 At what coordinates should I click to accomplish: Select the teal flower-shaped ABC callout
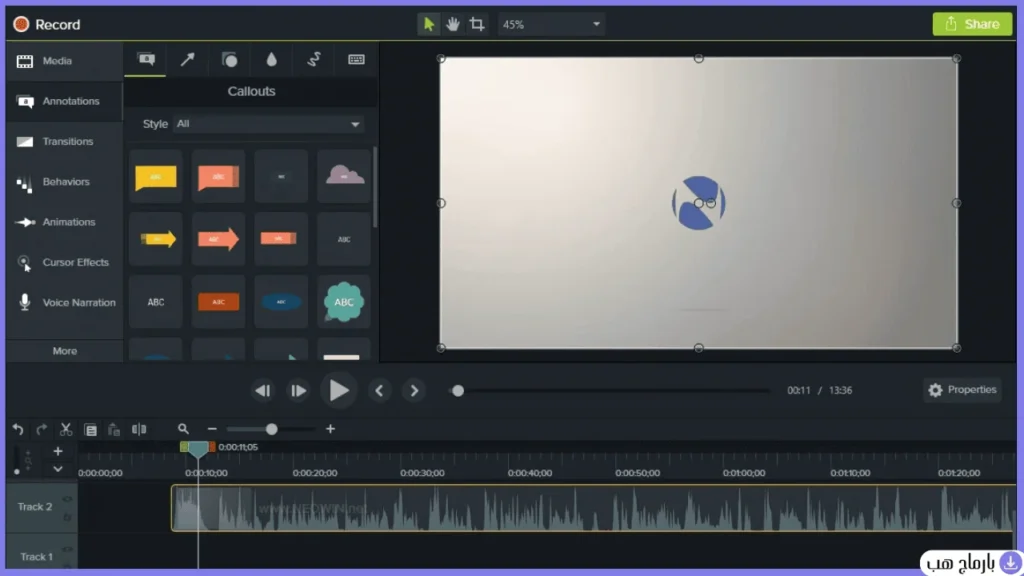[x=344, y=302]
